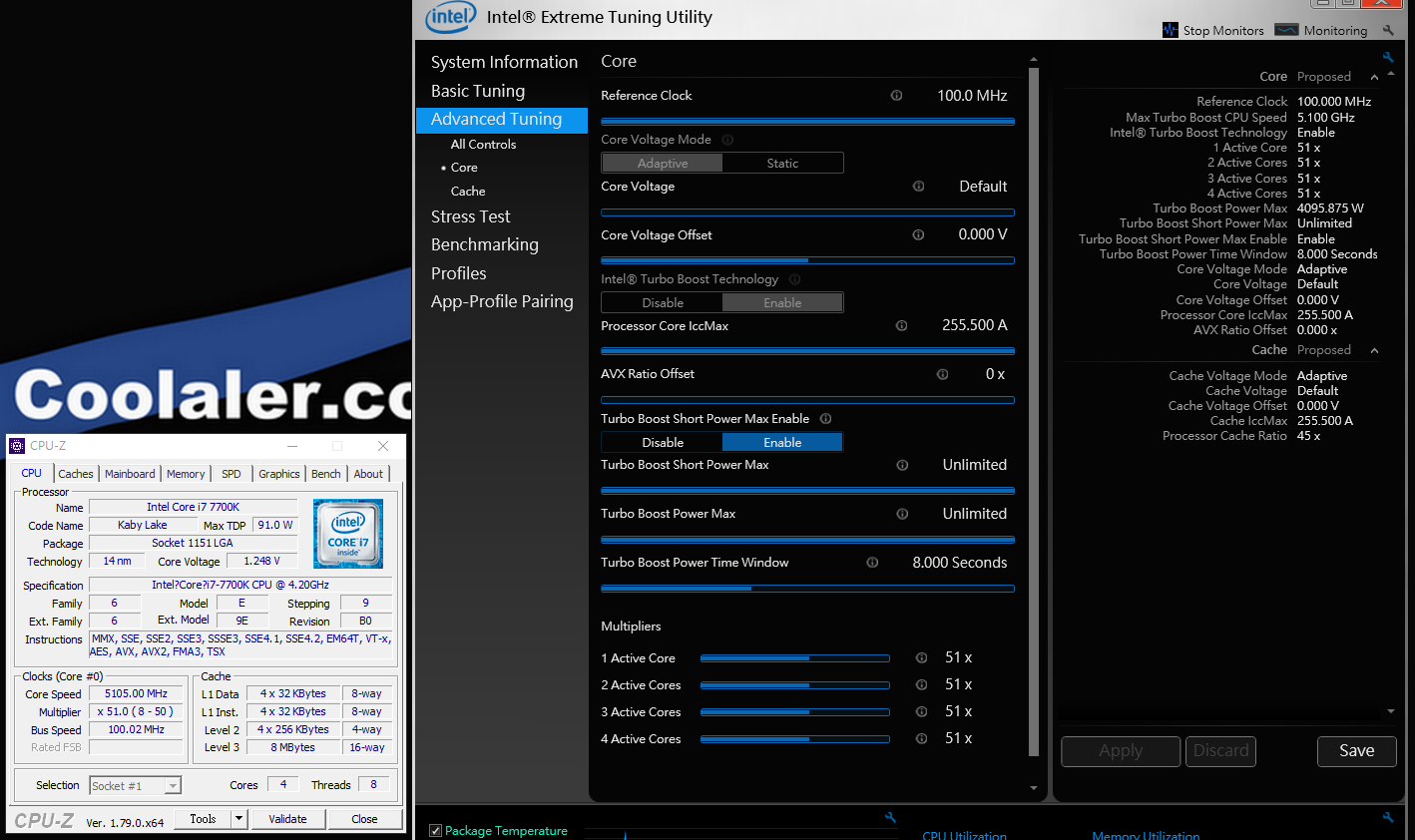Click info icon for AVX Ratio Offset

pos(942,374)
